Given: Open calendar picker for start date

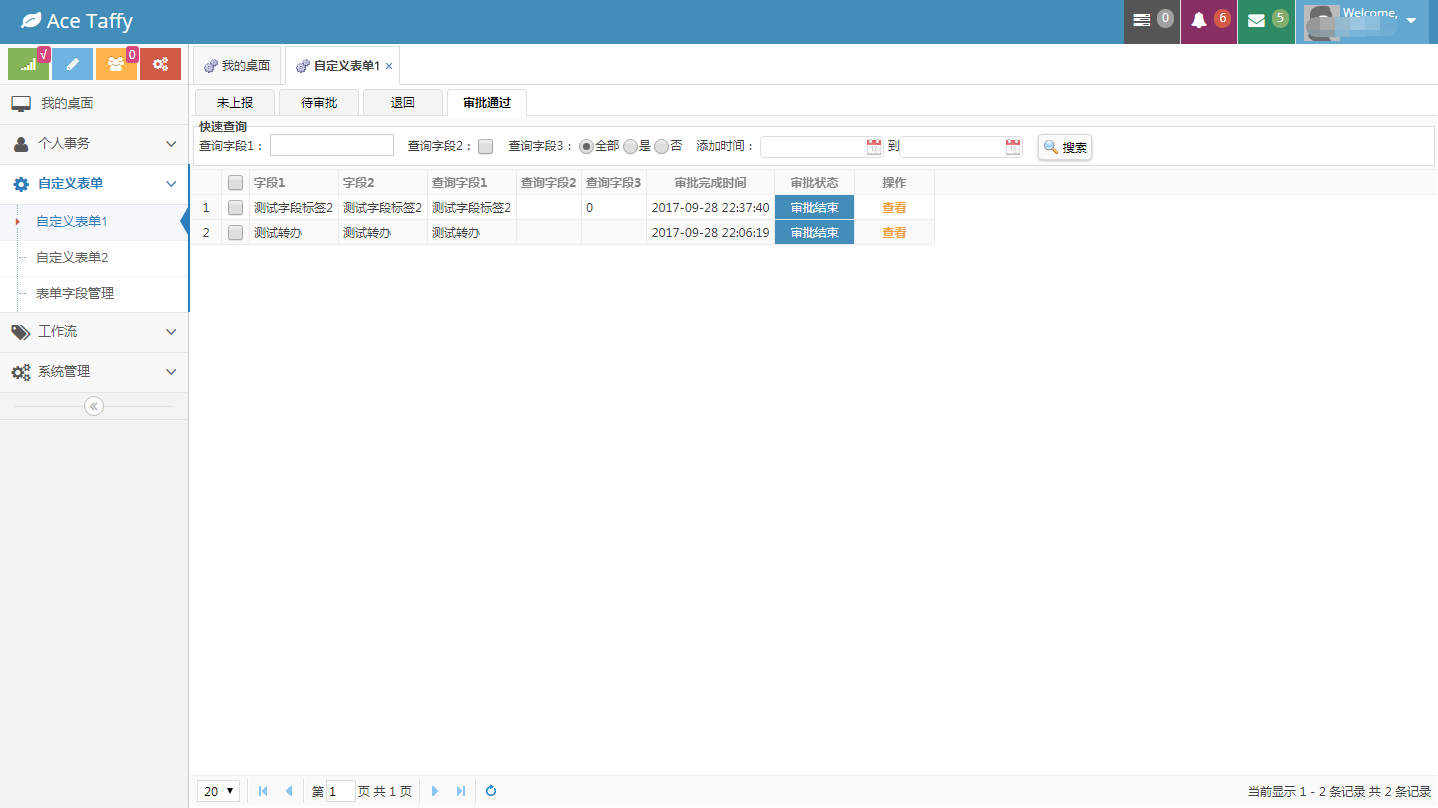Looking at the screenshot, I should [x=874, y=147].
